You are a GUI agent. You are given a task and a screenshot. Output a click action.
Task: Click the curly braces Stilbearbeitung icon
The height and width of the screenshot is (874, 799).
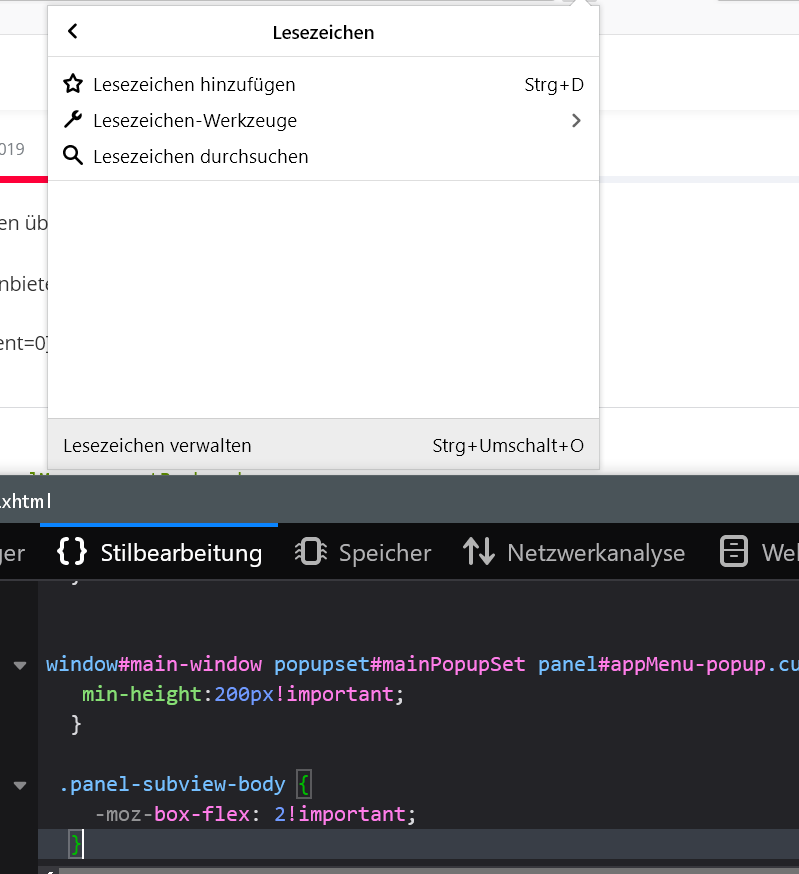pyautogui.click(x=72, y=552)
